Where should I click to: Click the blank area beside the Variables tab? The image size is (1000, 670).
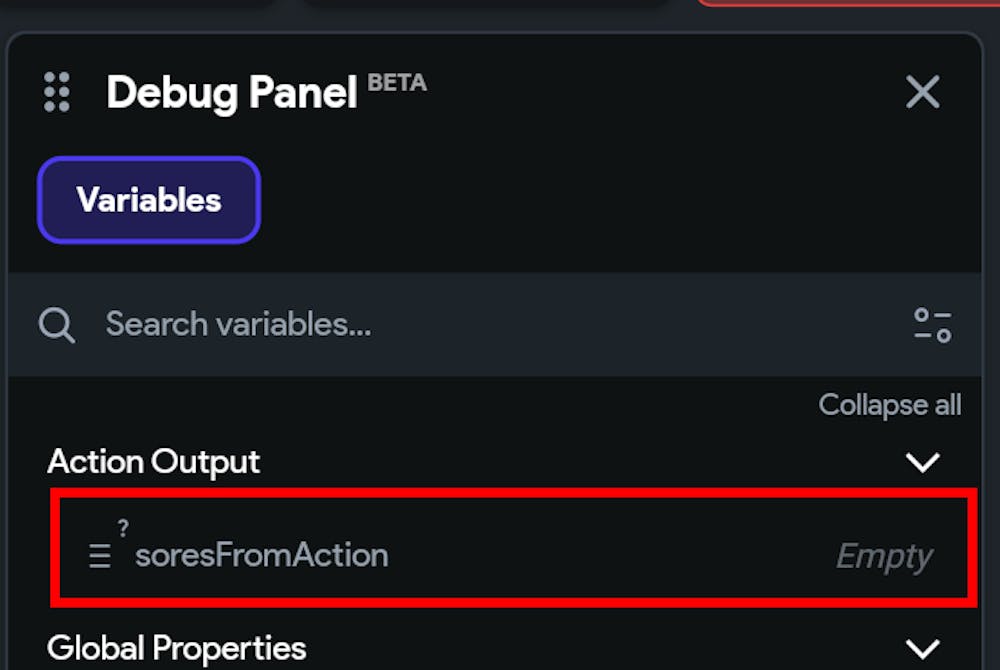[x=600, y=200]
